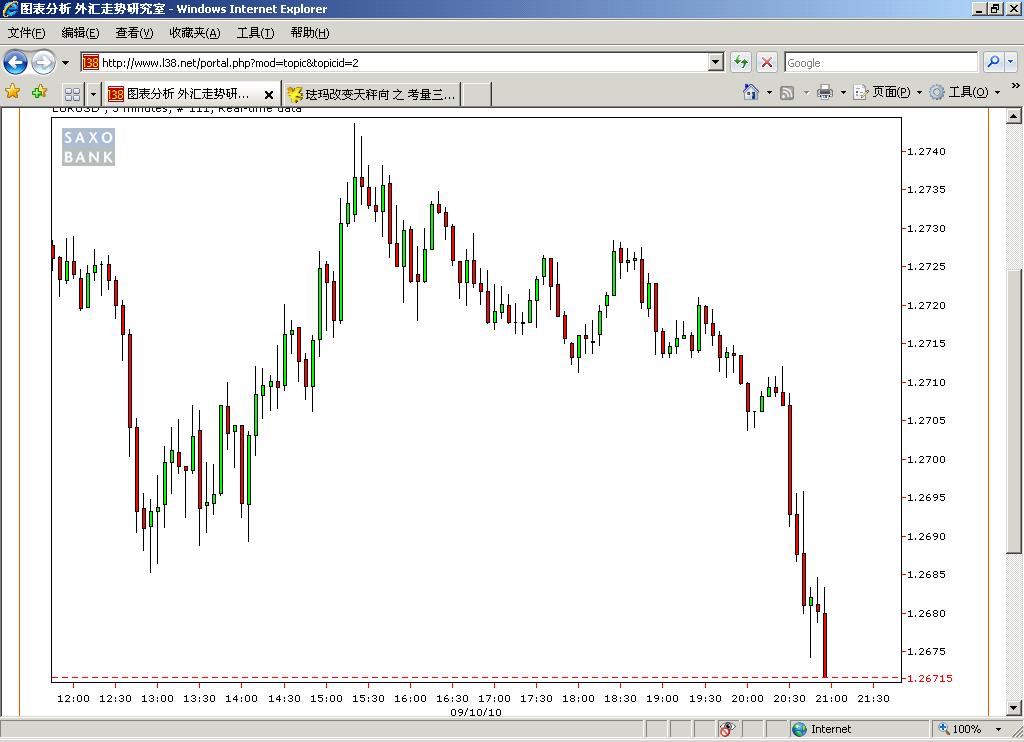The height and width of the screenshot is (742, 1024).
Task: Click the 1.26715 current price label
Action: [x=930, y=679]
